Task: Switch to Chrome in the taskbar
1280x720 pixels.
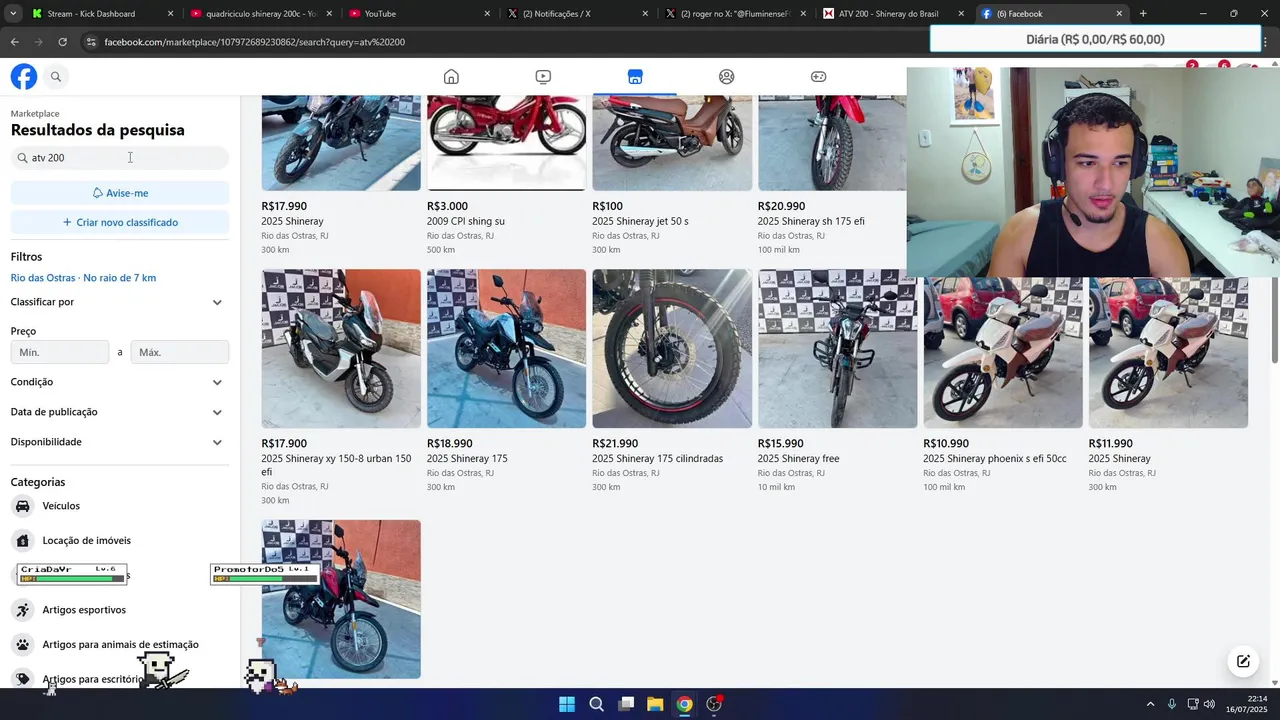Action: click(684, 704)
